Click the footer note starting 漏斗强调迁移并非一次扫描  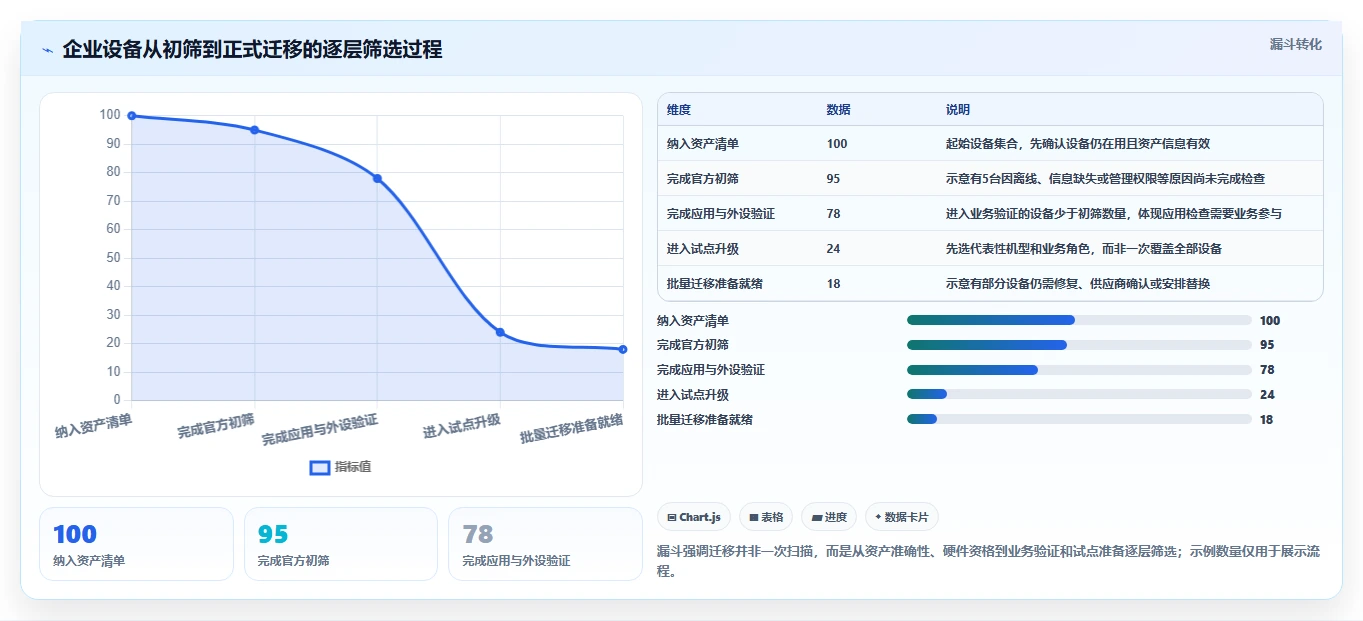989,561
